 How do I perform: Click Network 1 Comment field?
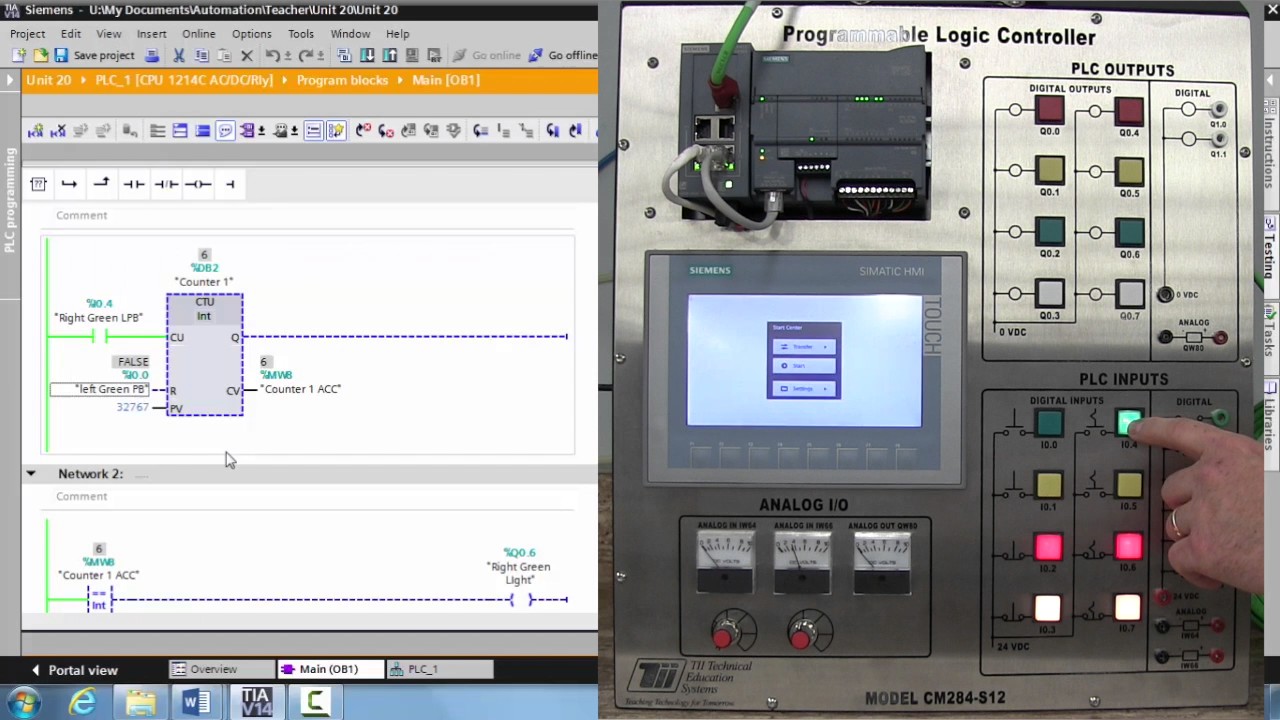click(82, 215)
